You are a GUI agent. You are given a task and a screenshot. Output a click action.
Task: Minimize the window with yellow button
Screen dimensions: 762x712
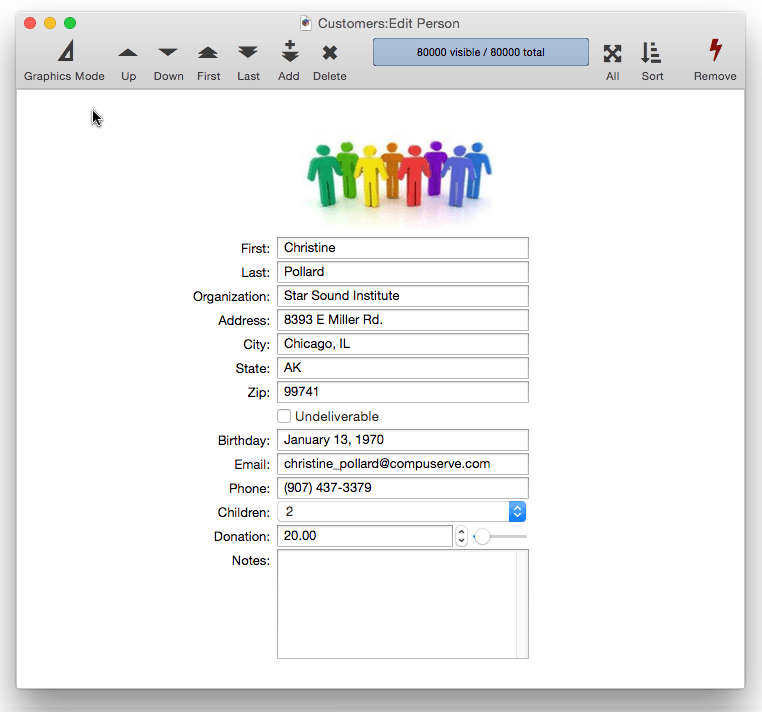click(50, 23)
